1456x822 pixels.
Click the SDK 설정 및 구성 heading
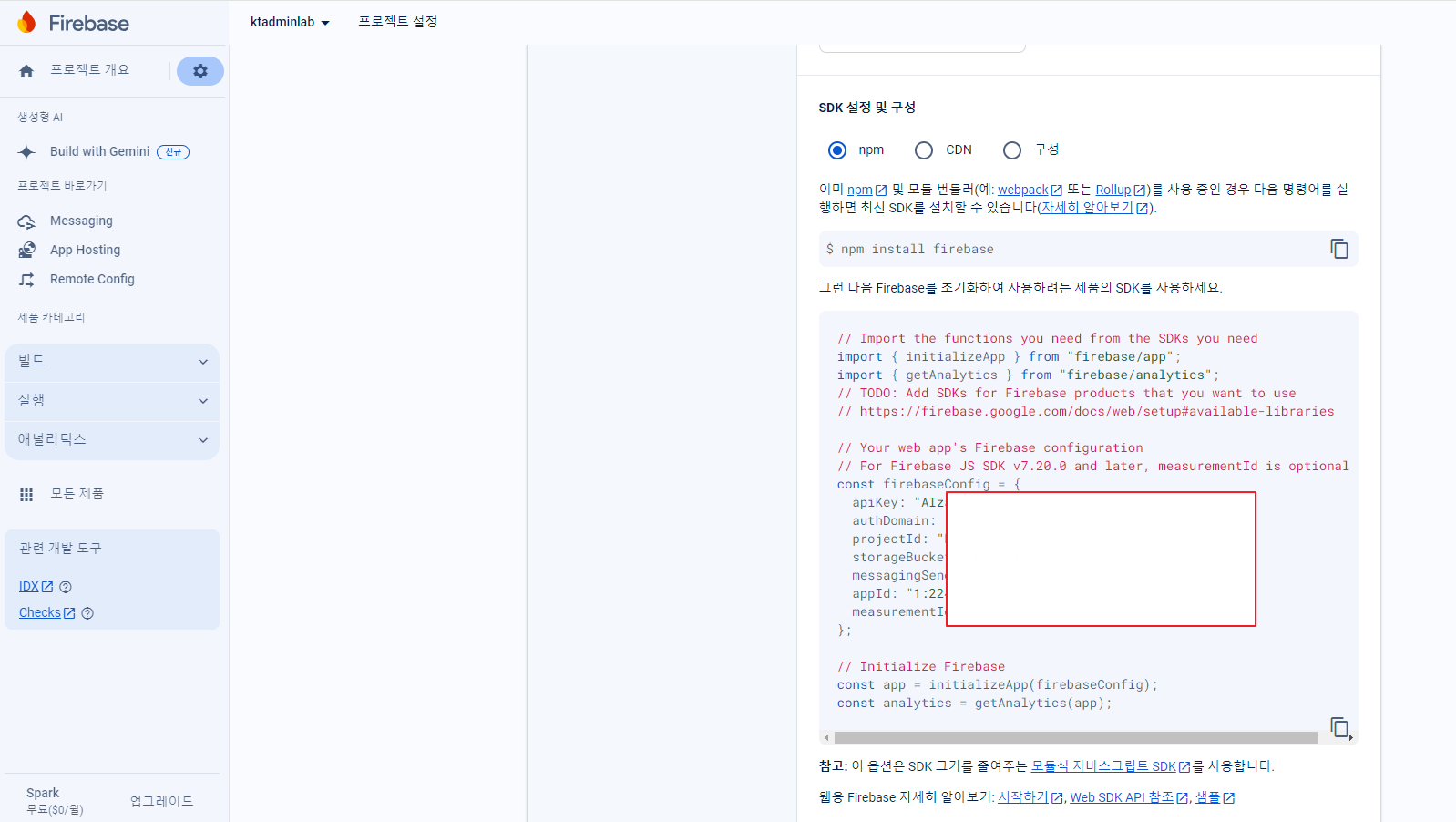[x=867, y=108]
